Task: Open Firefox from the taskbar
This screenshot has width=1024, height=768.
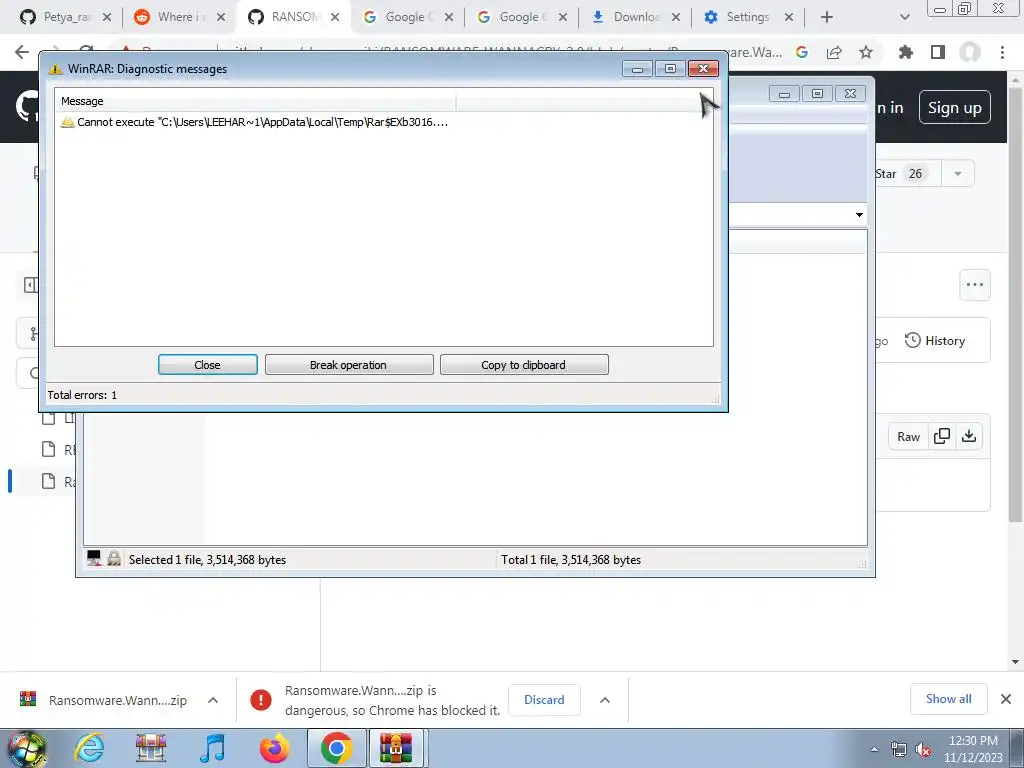Action: click(274, 748)
